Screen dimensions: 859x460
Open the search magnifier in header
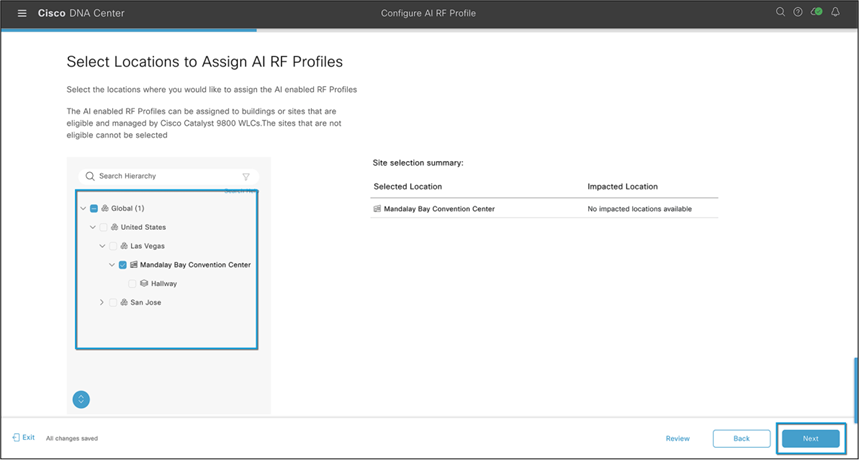pyautogui.click(x=780, y=12)
